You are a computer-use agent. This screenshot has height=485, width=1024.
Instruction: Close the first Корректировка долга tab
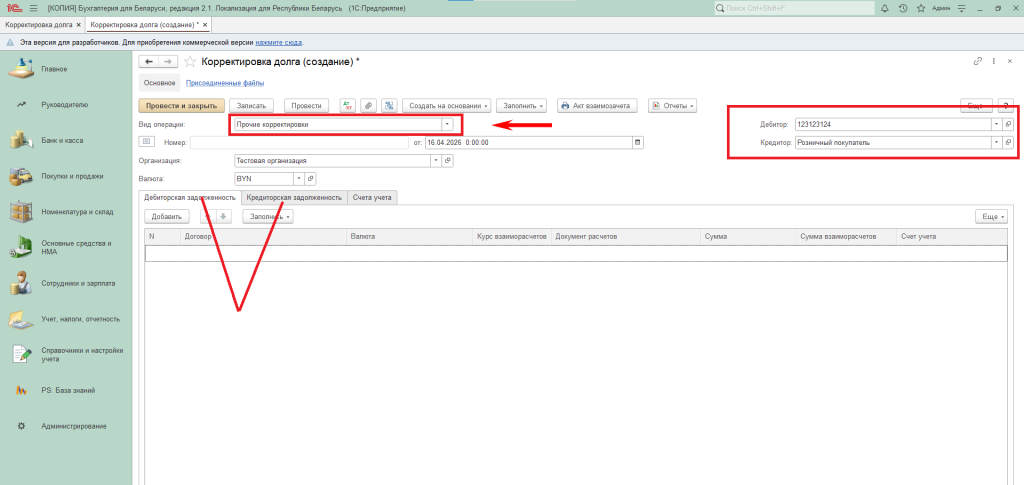tap(78, 23)
